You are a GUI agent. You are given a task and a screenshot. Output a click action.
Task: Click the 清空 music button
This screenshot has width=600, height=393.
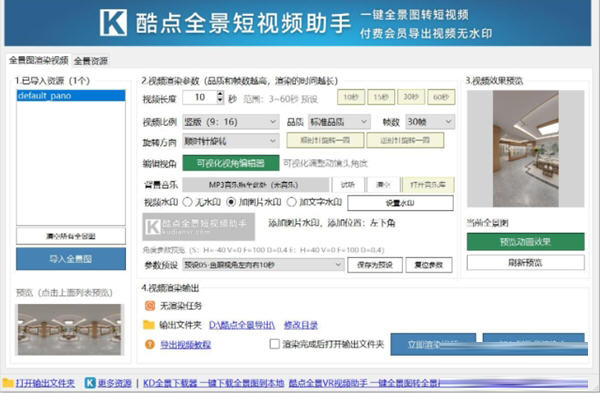(383, 185)
